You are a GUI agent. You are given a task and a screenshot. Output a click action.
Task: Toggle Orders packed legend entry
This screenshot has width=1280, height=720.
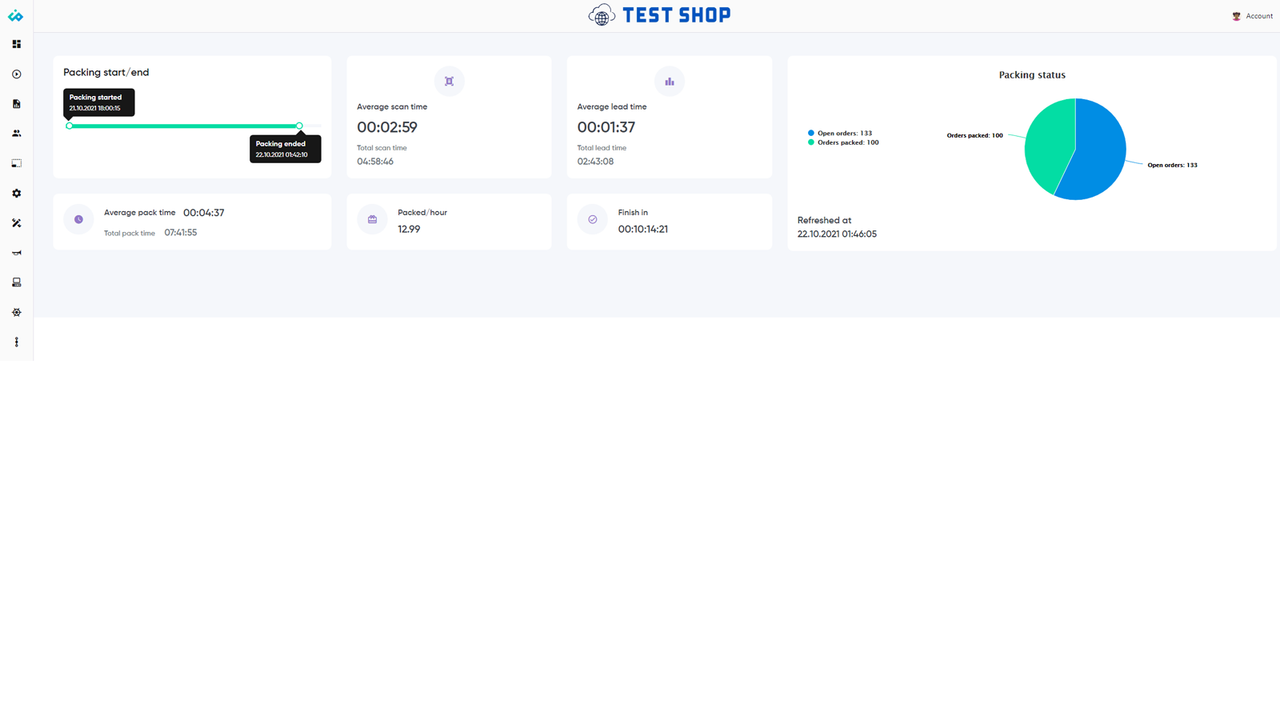coord(843,142)
